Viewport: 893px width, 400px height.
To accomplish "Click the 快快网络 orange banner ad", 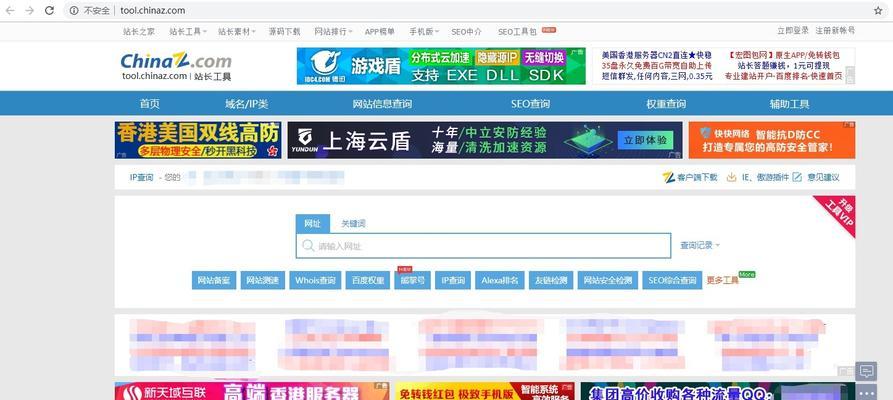I will coord(772,140).
